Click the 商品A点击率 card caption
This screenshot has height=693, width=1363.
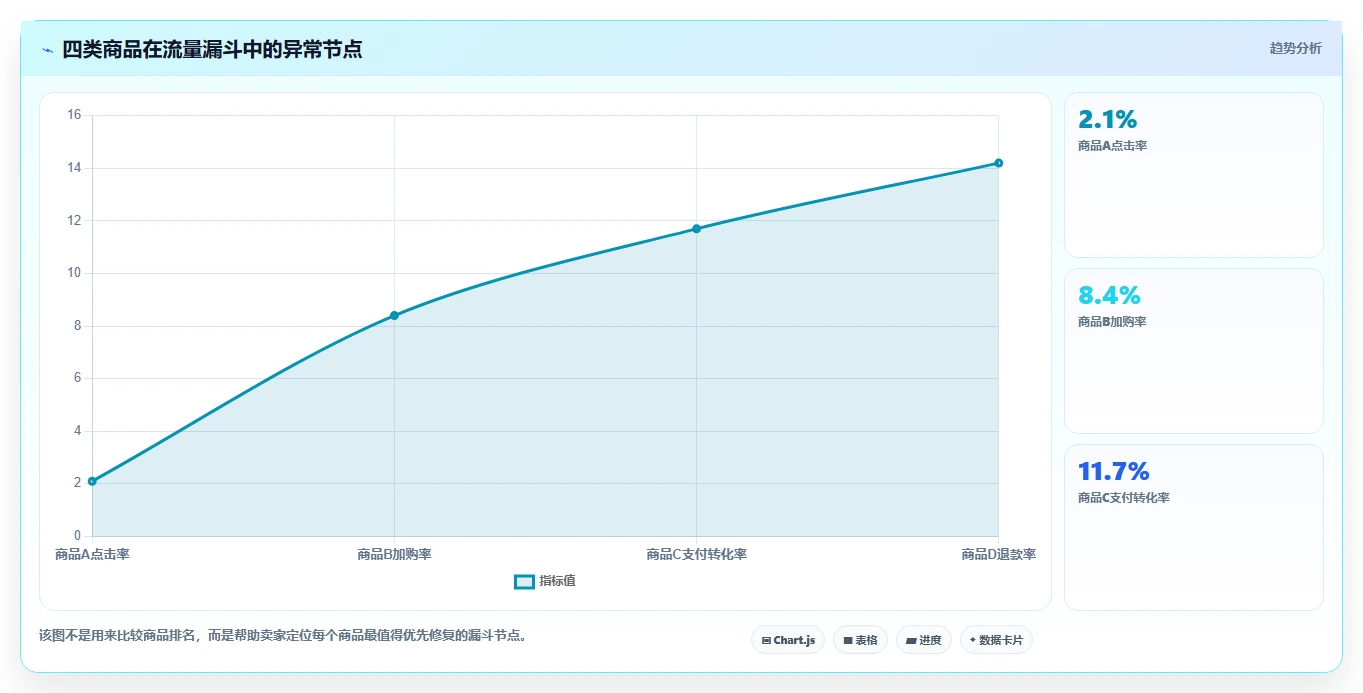1112,146
